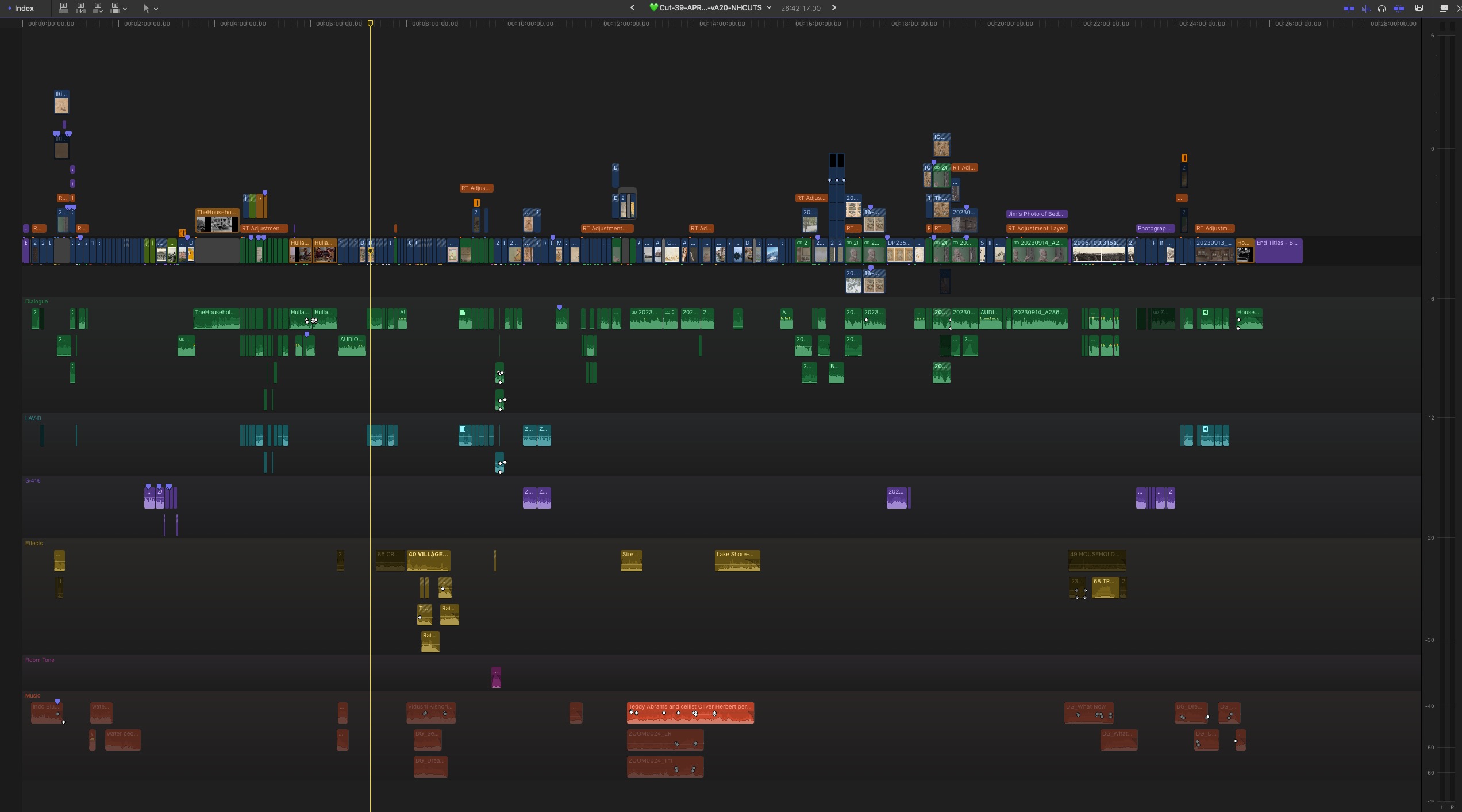The width and height of the screenshot is (1462, 812).
Task: Click the Connect clip to primary storyline icon
Action: [x=63, y=8]
